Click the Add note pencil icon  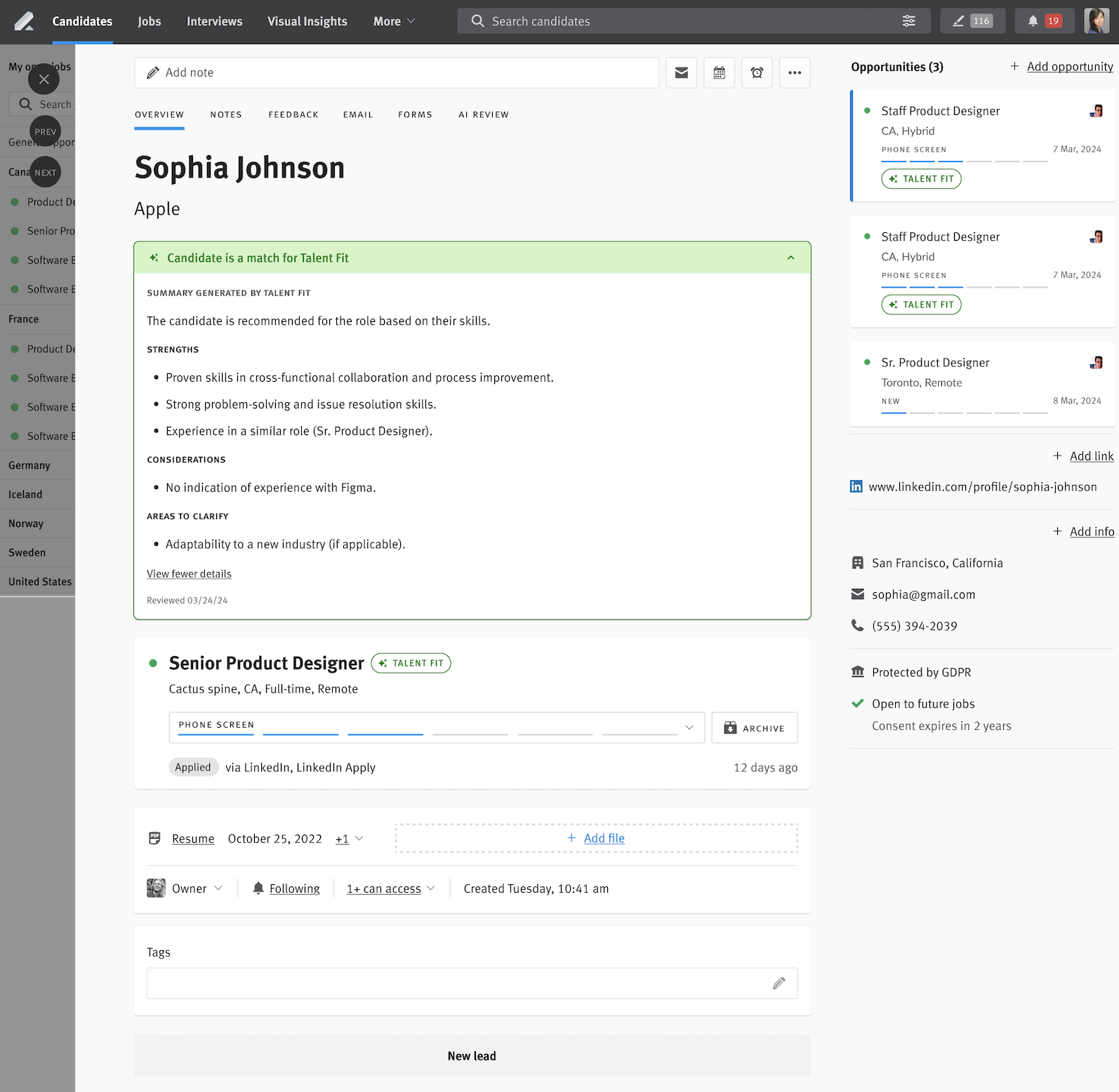(x=152, y=73)
